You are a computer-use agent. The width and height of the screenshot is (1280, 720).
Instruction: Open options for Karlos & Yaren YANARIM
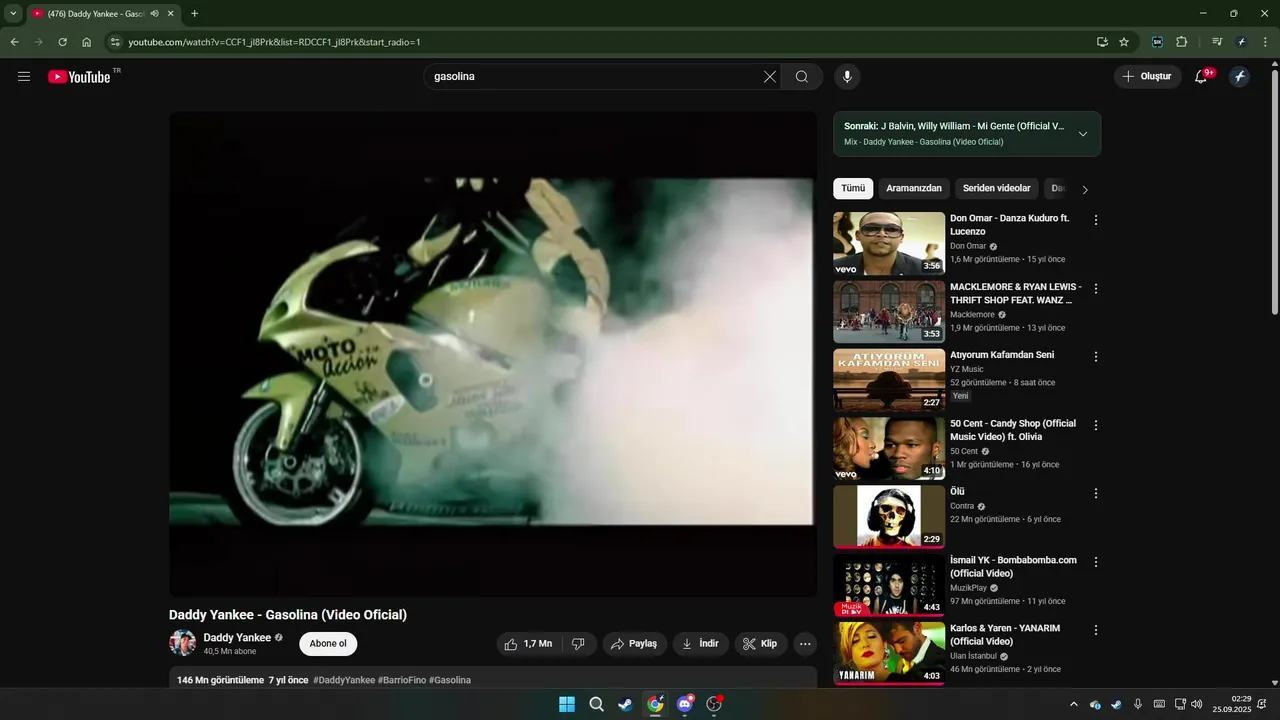coord(1096,630)
